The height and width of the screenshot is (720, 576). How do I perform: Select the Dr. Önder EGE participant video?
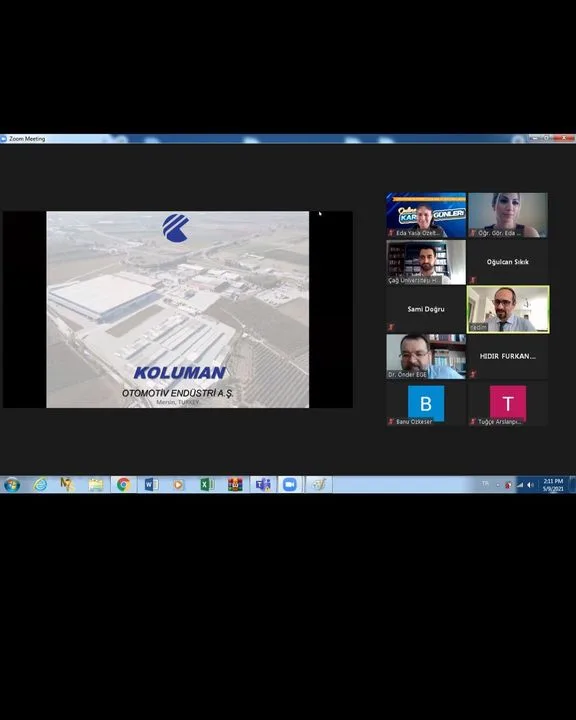(426, 357)
